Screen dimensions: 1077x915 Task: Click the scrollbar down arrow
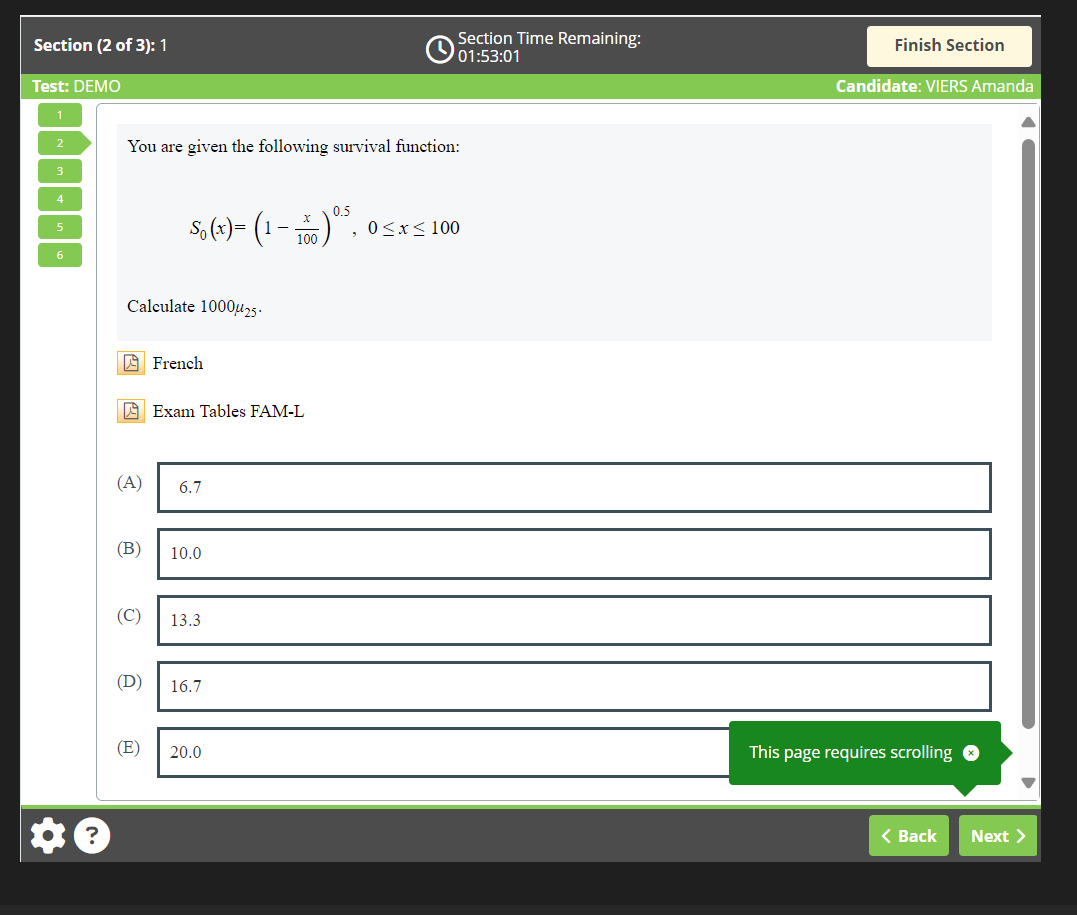1028,783
